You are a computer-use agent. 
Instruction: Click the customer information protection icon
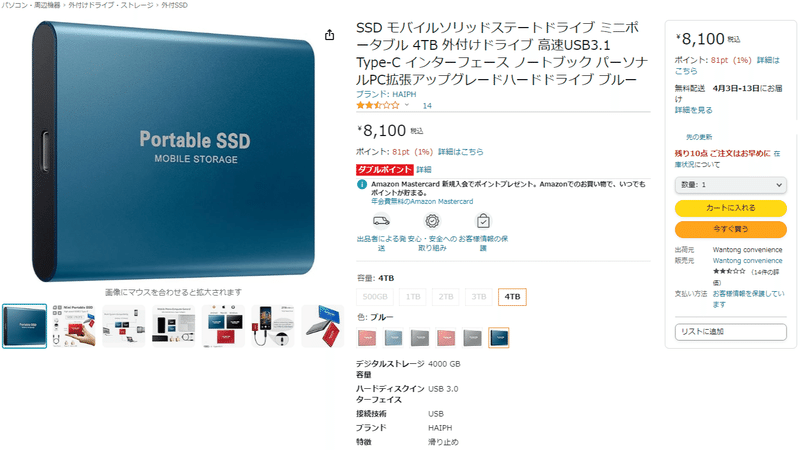483,221
